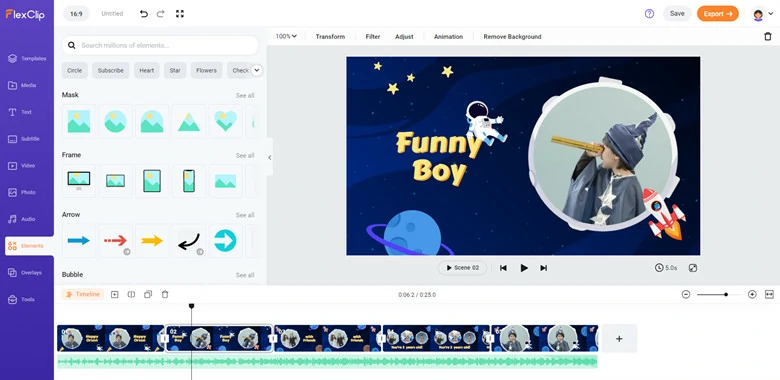Screen dimensions: 780x380
Task: Split scene using the timeline split icon
Action: point(131,294)
